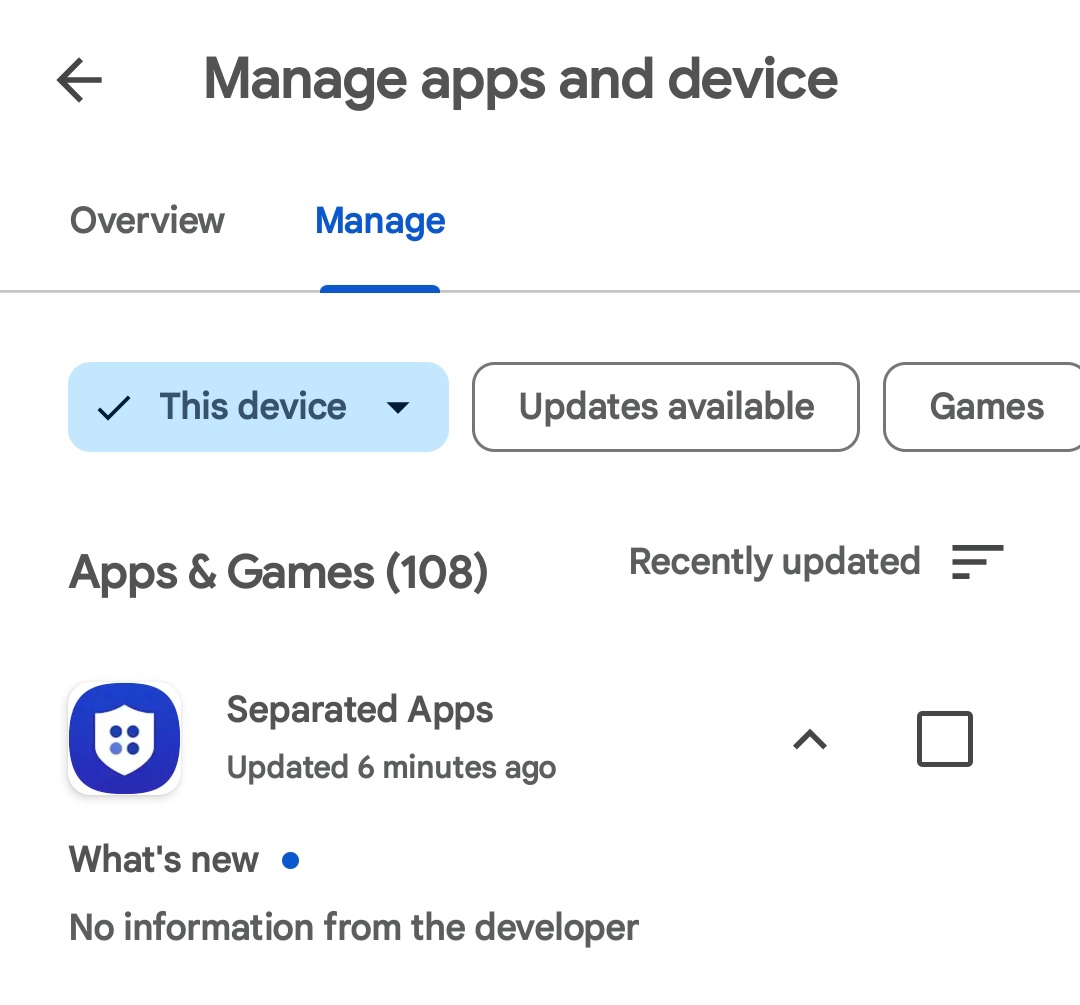Image resolution: width=1080 pixels, height=1005 pixels.
Task: Select the shield badge on Separated Apps
Action: pos(124,738)
